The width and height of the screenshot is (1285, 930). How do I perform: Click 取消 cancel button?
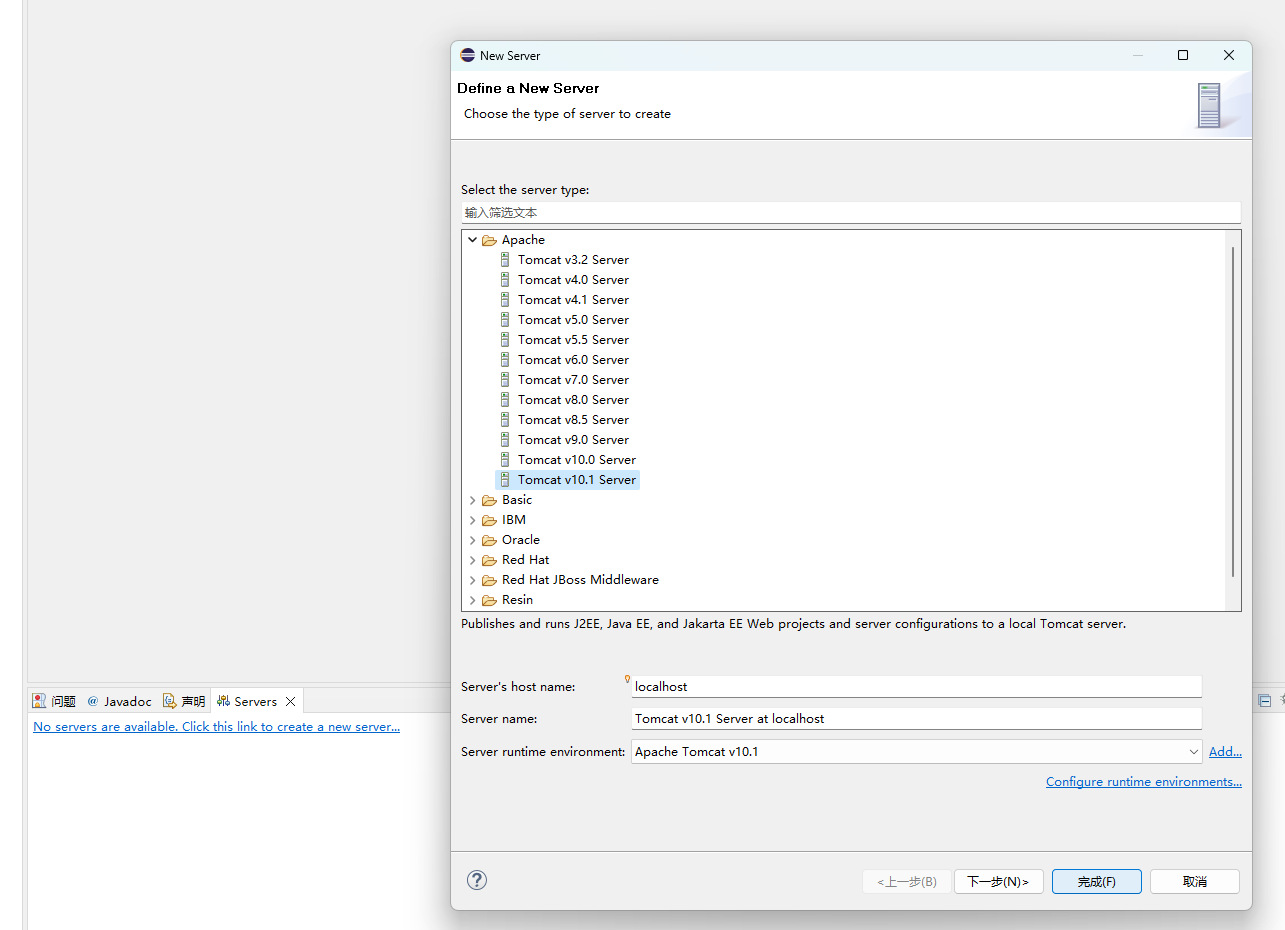click(x=1194, y=881)
